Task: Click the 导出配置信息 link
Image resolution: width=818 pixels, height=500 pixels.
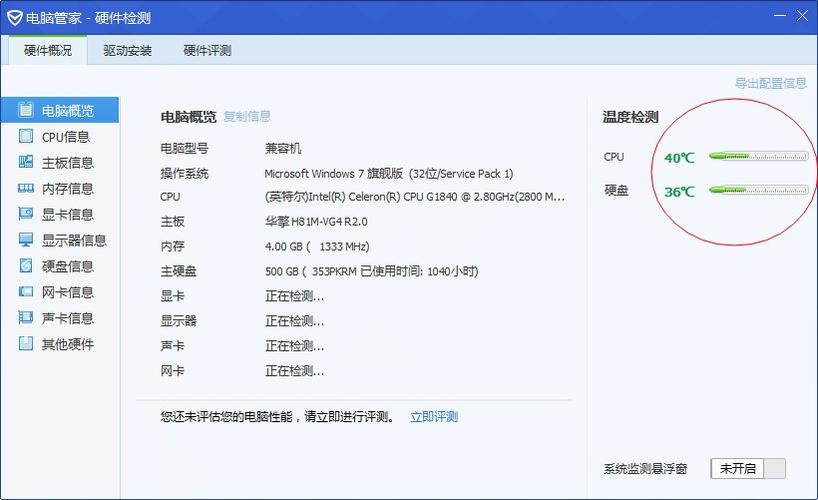Action: (771, 83)
